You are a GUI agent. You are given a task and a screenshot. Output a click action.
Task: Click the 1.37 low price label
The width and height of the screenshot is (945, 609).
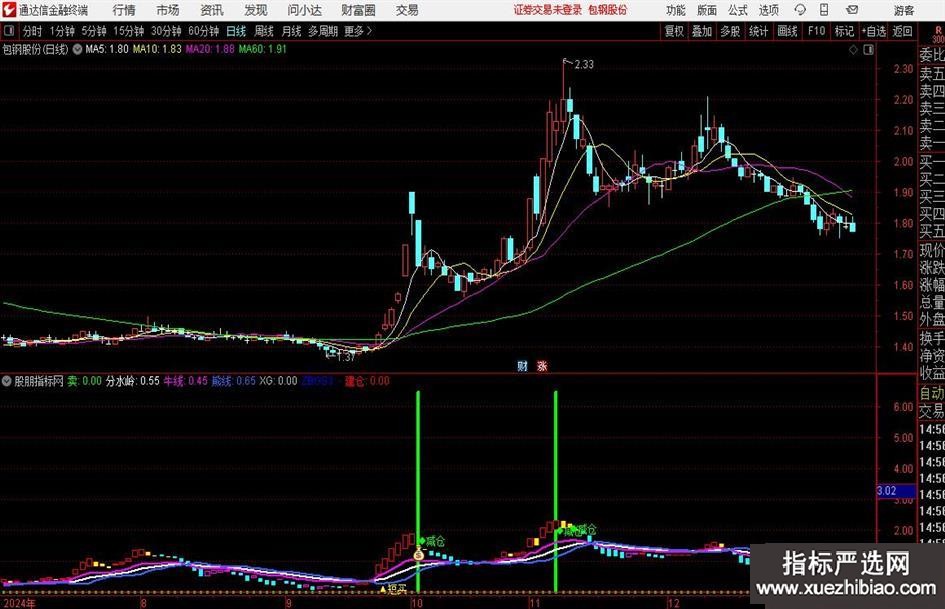point(345,357)
